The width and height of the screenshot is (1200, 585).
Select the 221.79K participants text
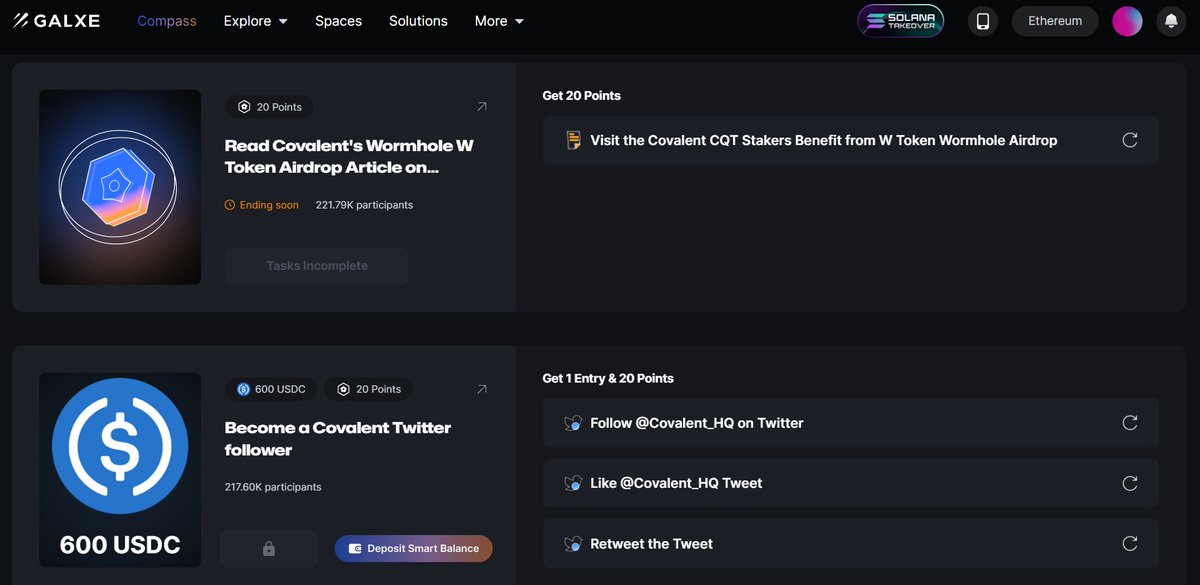[364, 205]
